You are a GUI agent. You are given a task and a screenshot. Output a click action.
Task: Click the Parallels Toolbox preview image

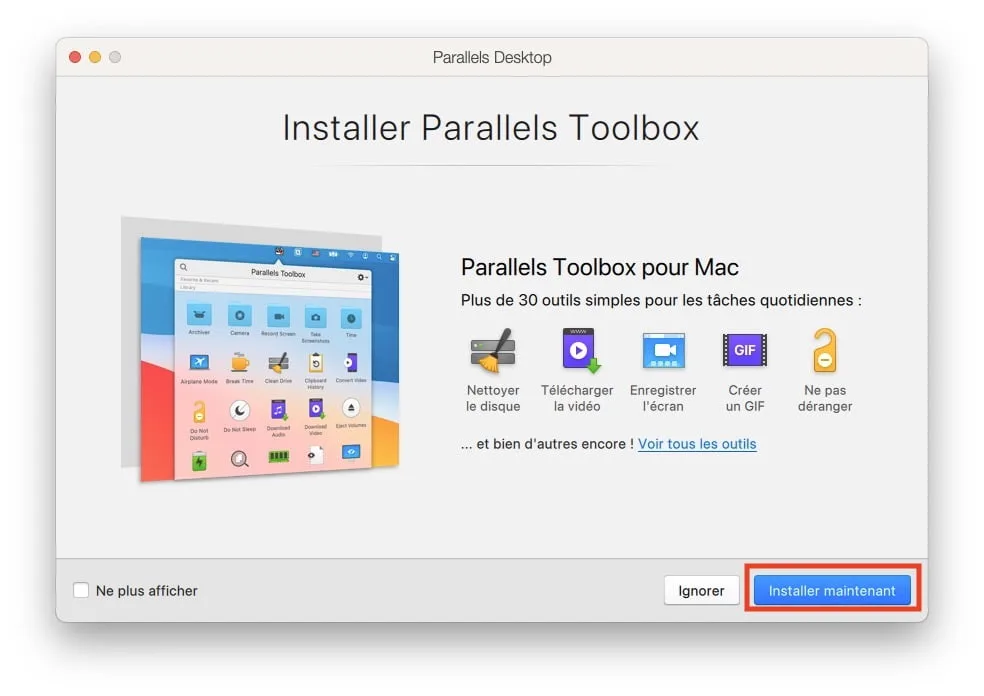click(x=260, y=350)
